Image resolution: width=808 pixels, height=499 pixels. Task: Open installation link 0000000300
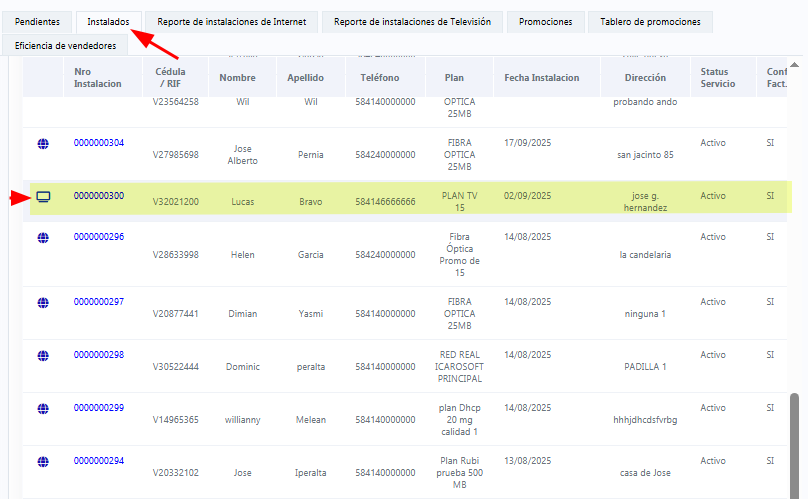point(99,196)
